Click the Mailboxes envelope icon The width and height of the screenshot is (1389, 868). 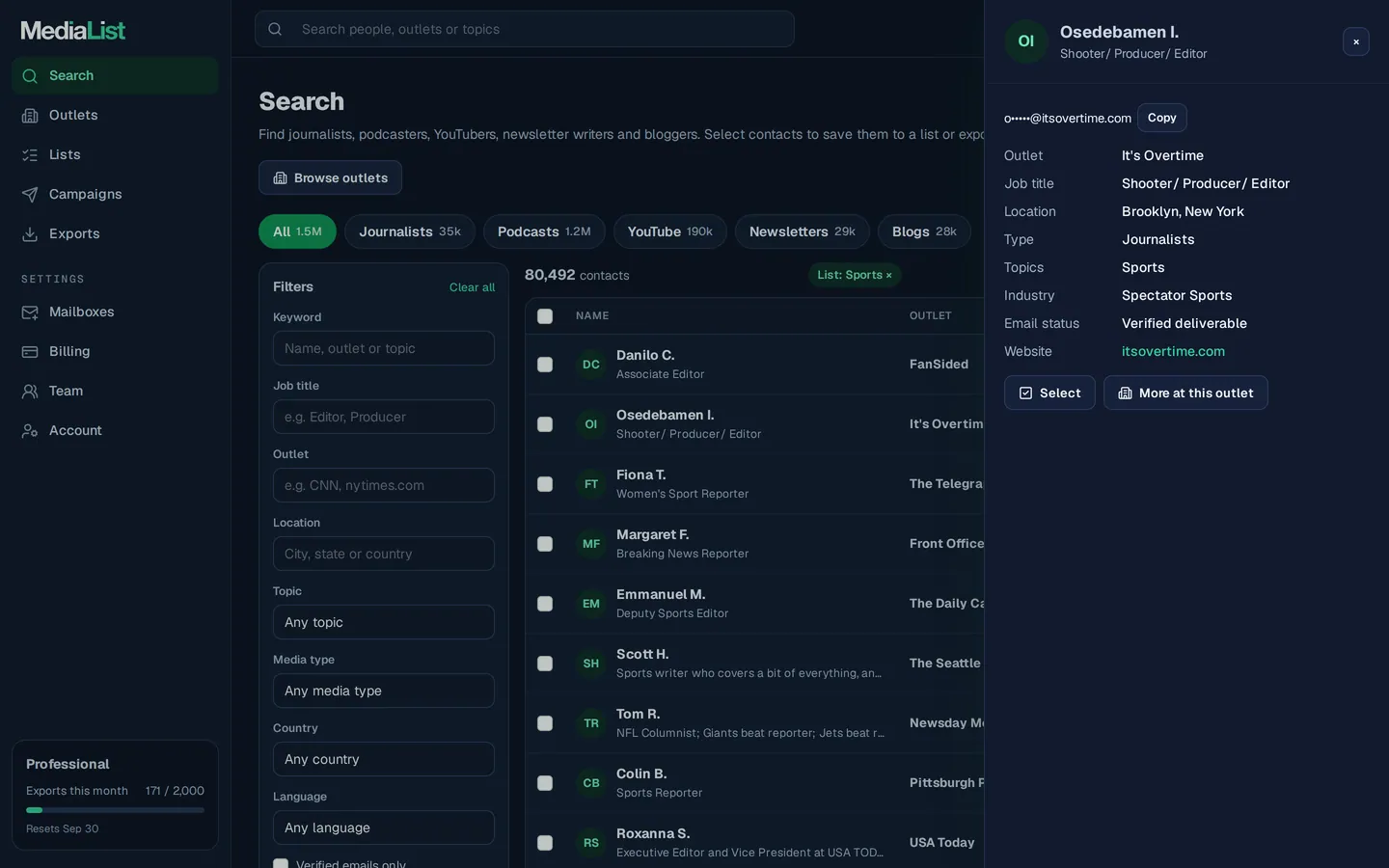click(30, 312)
